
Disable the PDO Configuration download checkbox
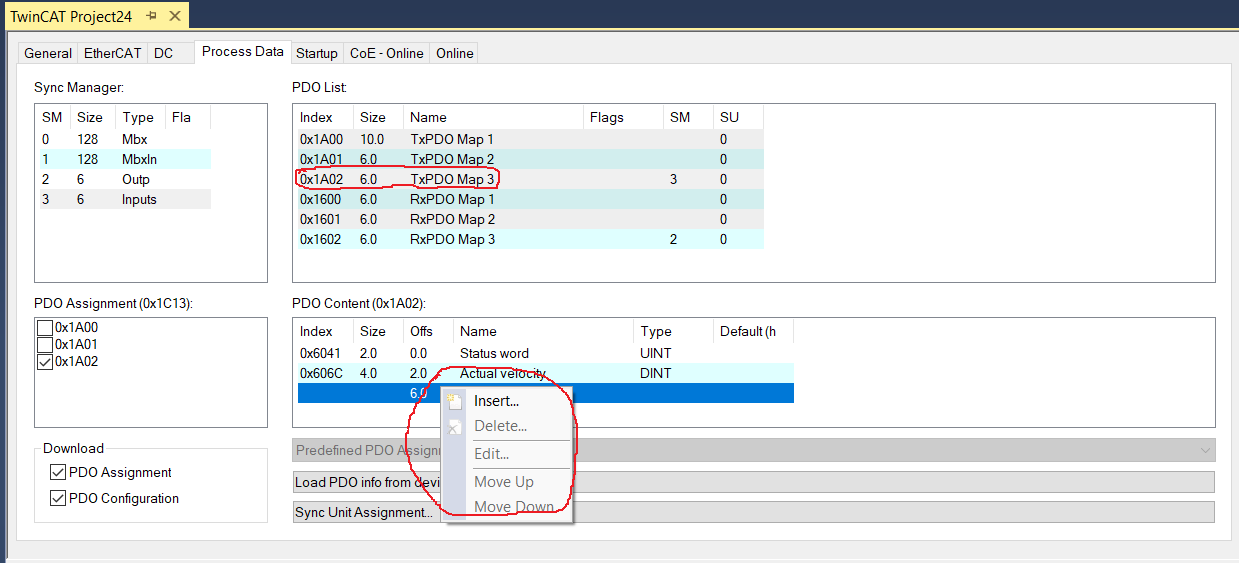(x=57, y=499)
